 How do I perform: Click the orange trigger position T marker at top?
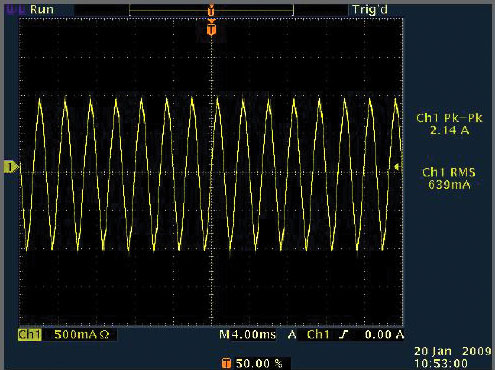(211, 29)
